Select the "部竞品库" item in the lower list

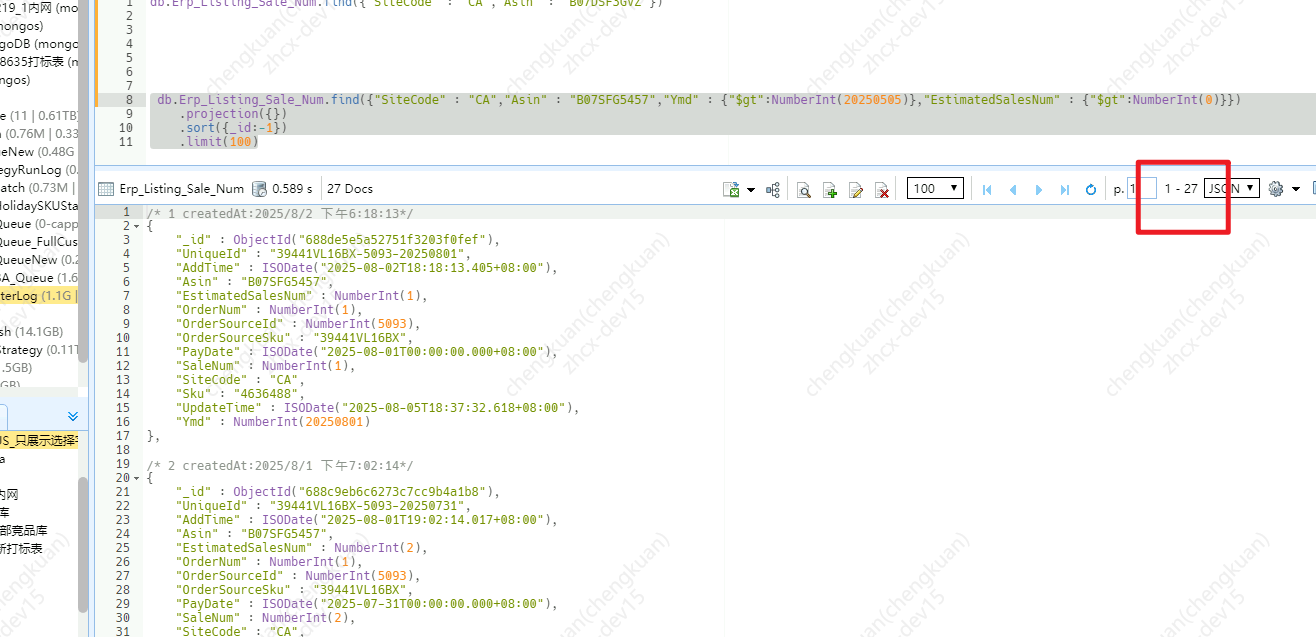click(x=24, y=531)
